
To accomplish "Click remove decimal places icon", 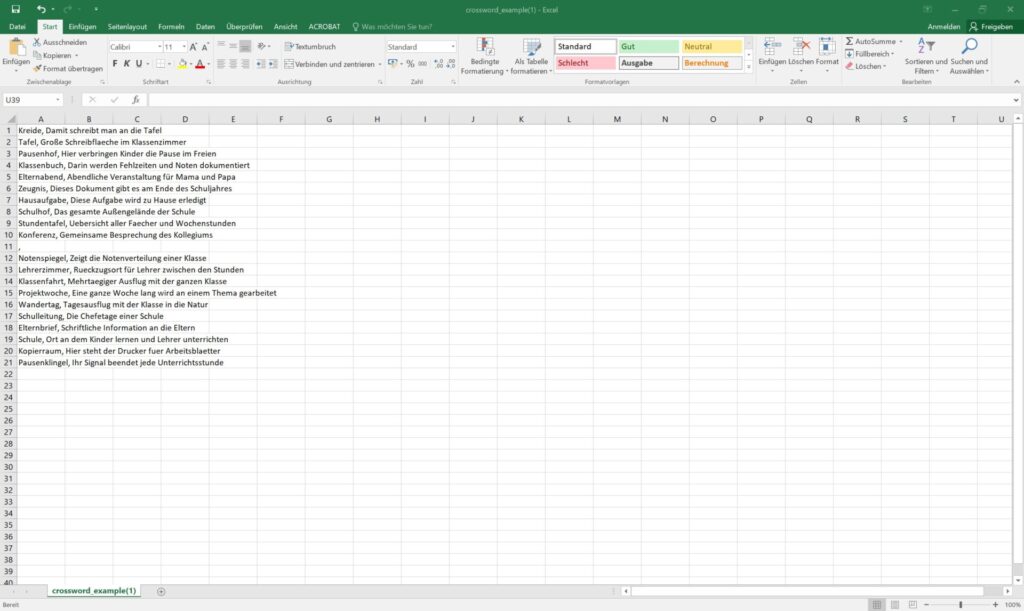I will click(451, 64).
